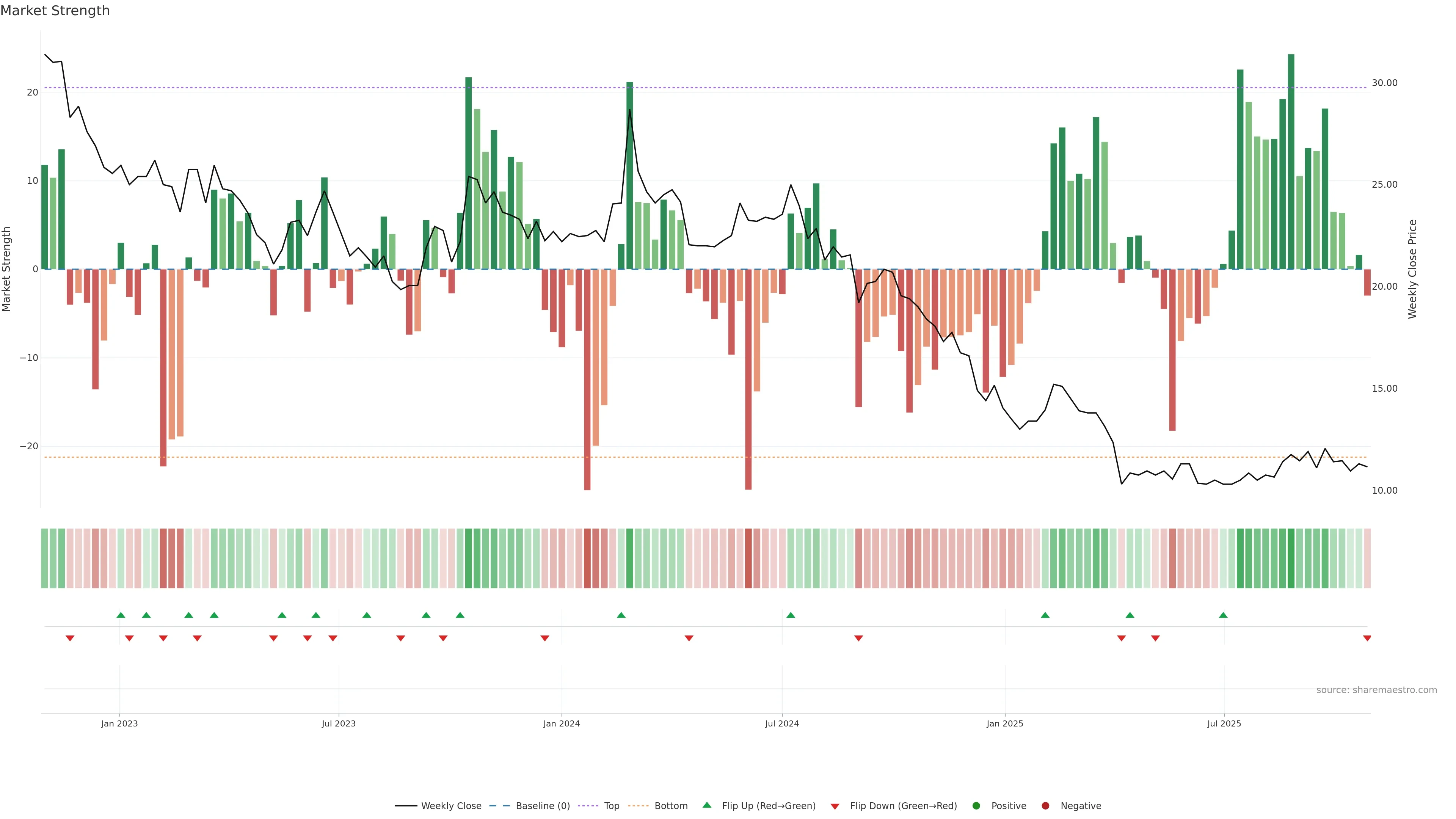
Task: Click the source: sharemaestro.com text
Action: [1376, 690]
